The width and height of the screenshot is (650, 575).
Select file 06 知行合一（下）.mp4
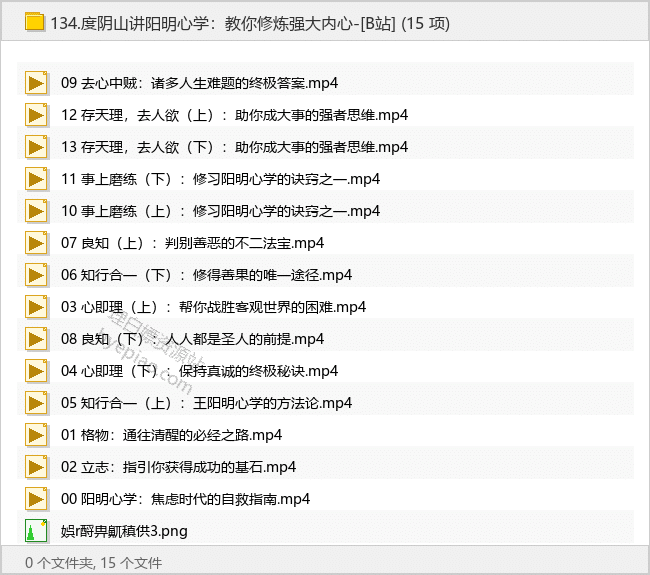pos(206,275)
